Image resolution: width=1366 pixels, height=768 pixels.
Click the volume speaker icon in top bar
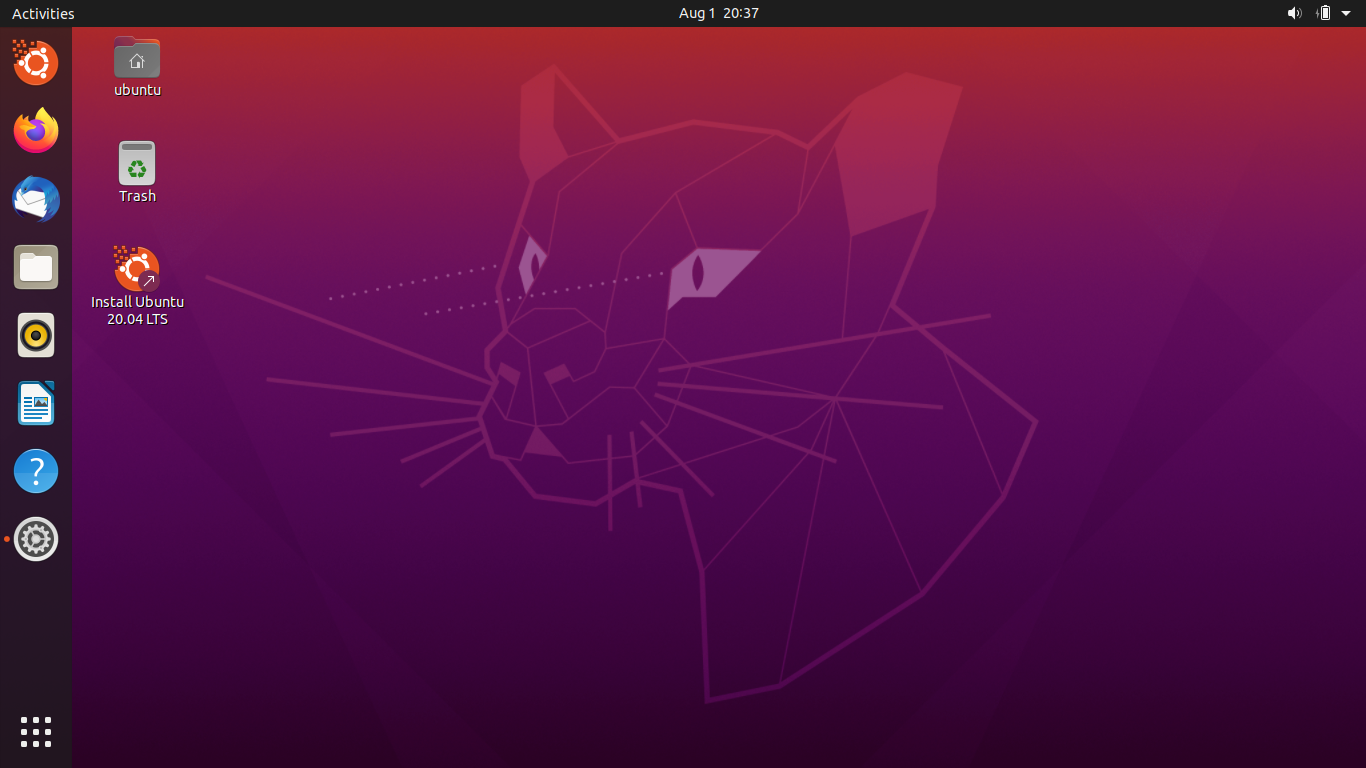(x=1294, y=13)
